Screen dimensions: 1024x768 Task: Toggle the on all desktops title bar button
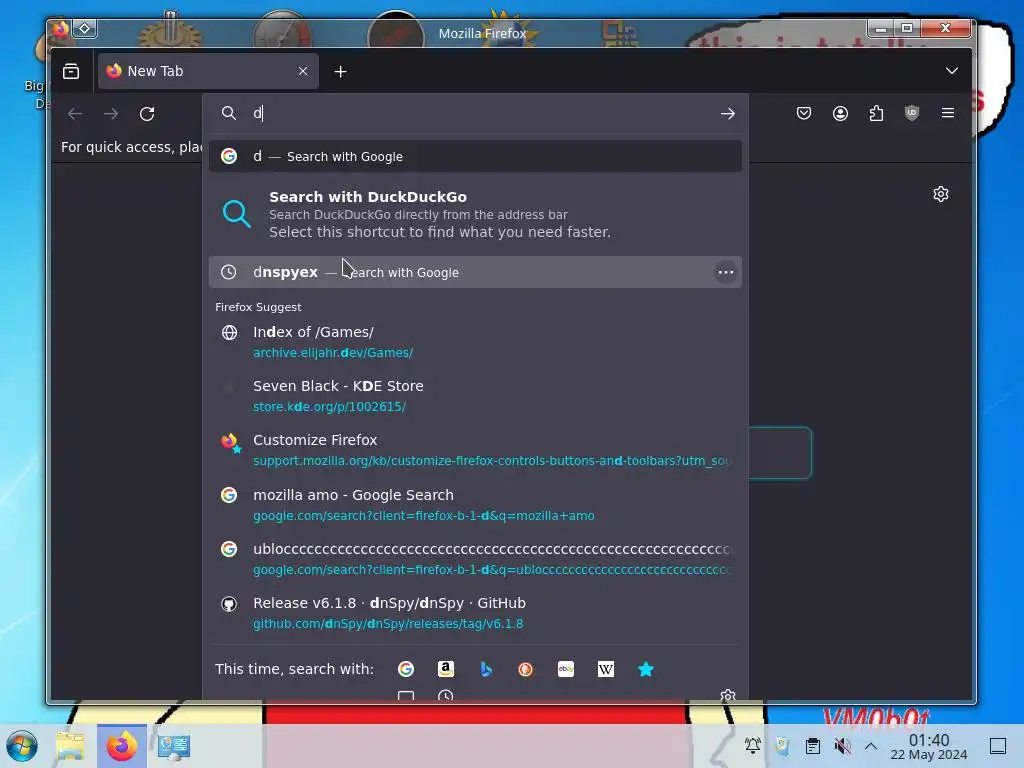[85, 29]
